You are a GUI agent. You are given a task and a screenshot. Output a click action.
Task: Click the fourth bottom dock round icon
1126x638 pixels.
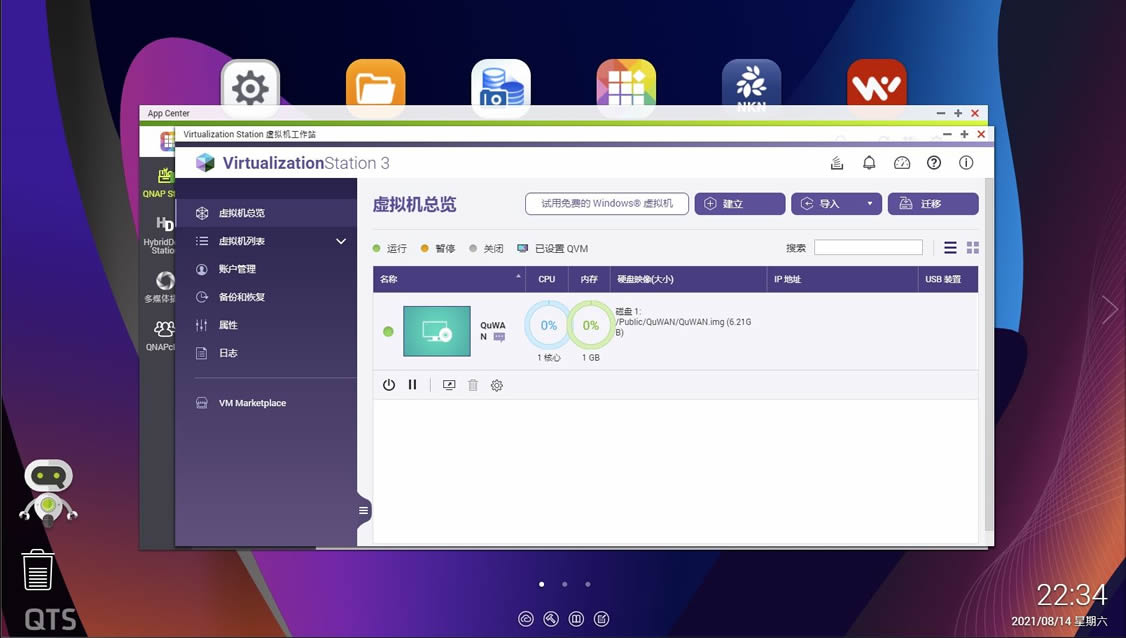pyautogui.click(x=602, y=619)
